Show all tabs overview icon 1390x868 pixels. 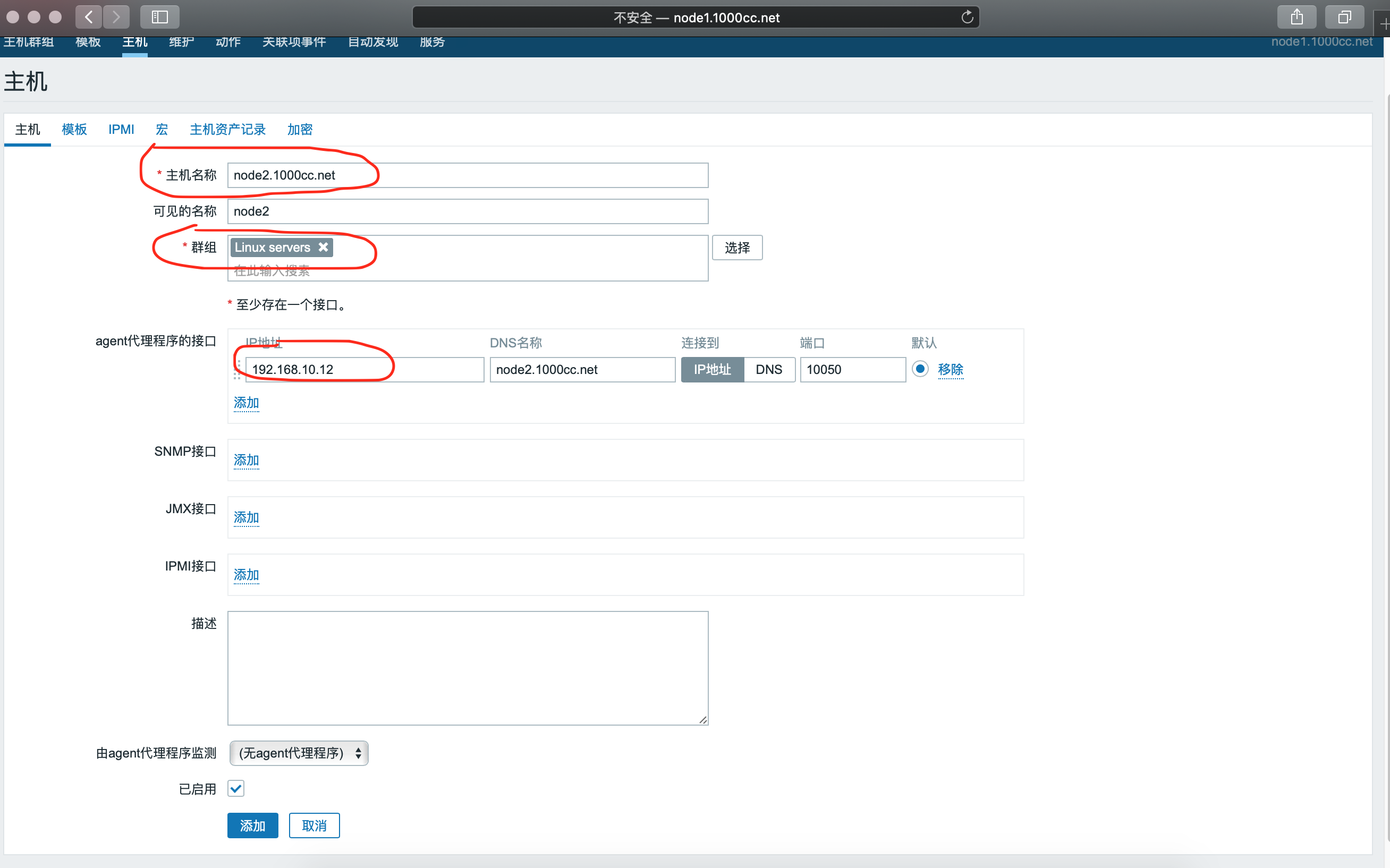1344,17
